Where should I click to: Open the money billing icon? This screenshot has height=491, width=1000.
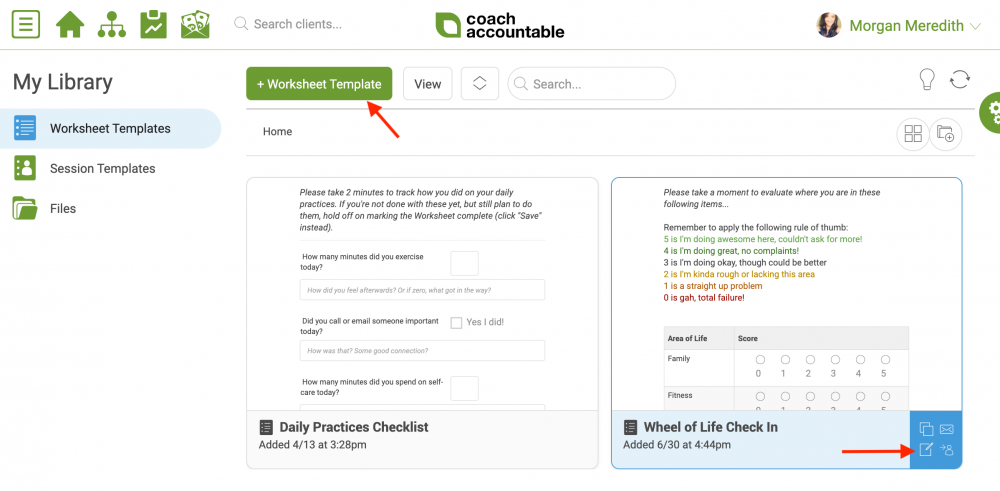point(196,24)
